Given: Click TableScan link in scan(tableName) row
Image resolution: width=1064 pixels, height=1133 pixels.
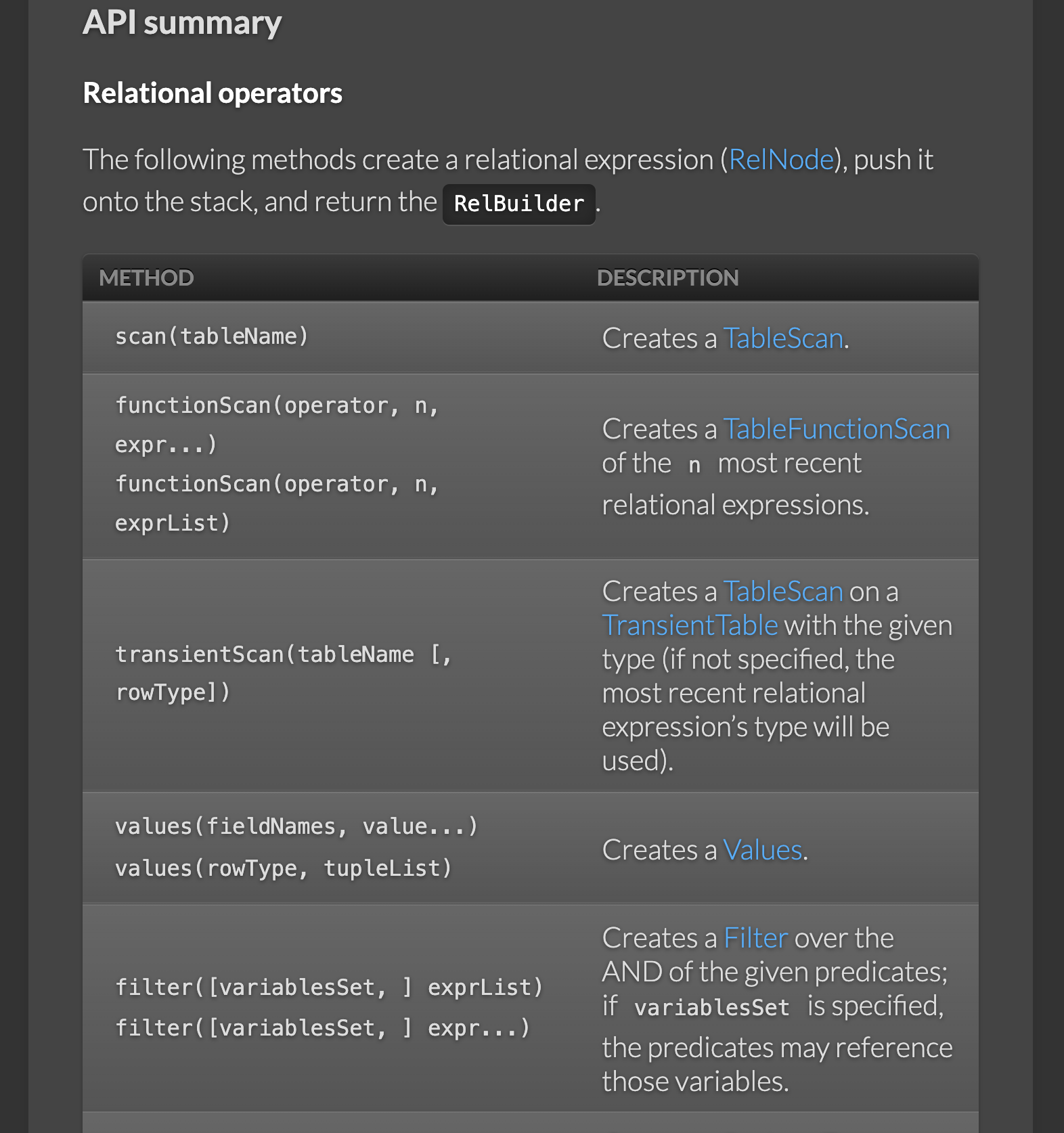Looking at the screenshot, I should (783, 338).
